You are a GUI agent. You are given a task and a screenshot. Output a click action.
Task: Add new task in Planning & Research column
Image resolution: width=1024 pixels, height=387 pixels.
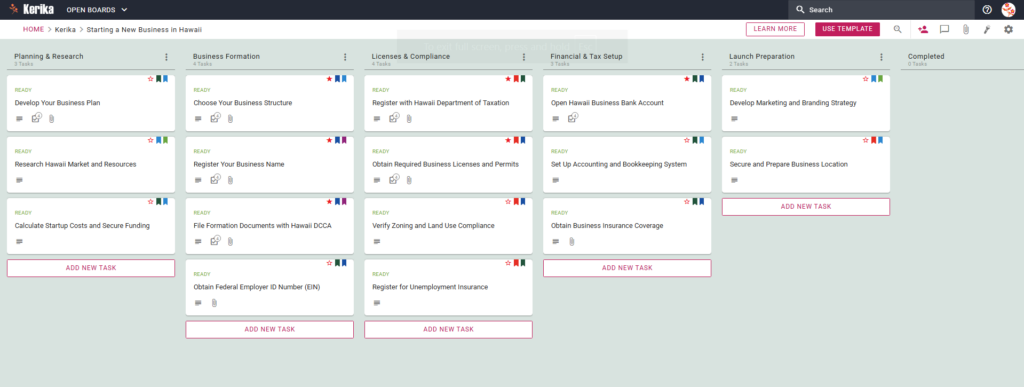(x=91, y=268)
